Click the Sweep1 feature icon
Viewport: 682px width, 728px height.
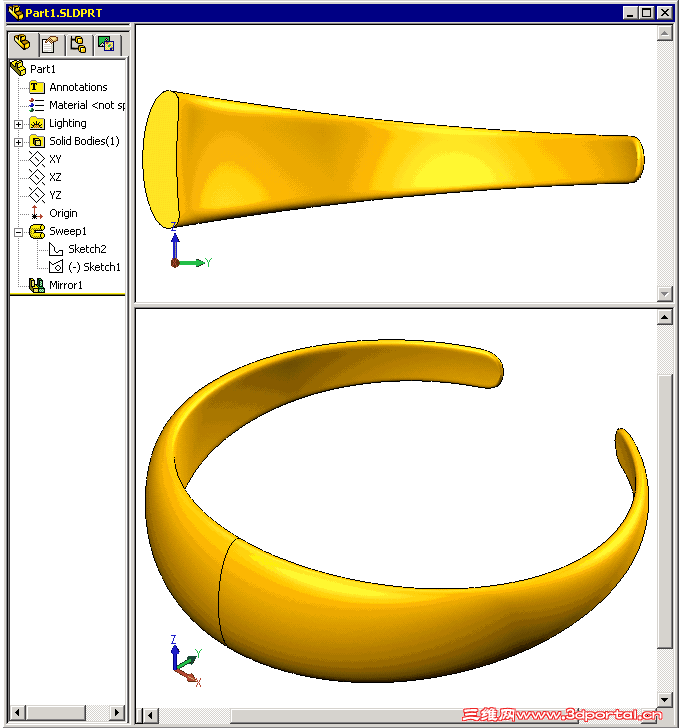click(x=37, y=231)
